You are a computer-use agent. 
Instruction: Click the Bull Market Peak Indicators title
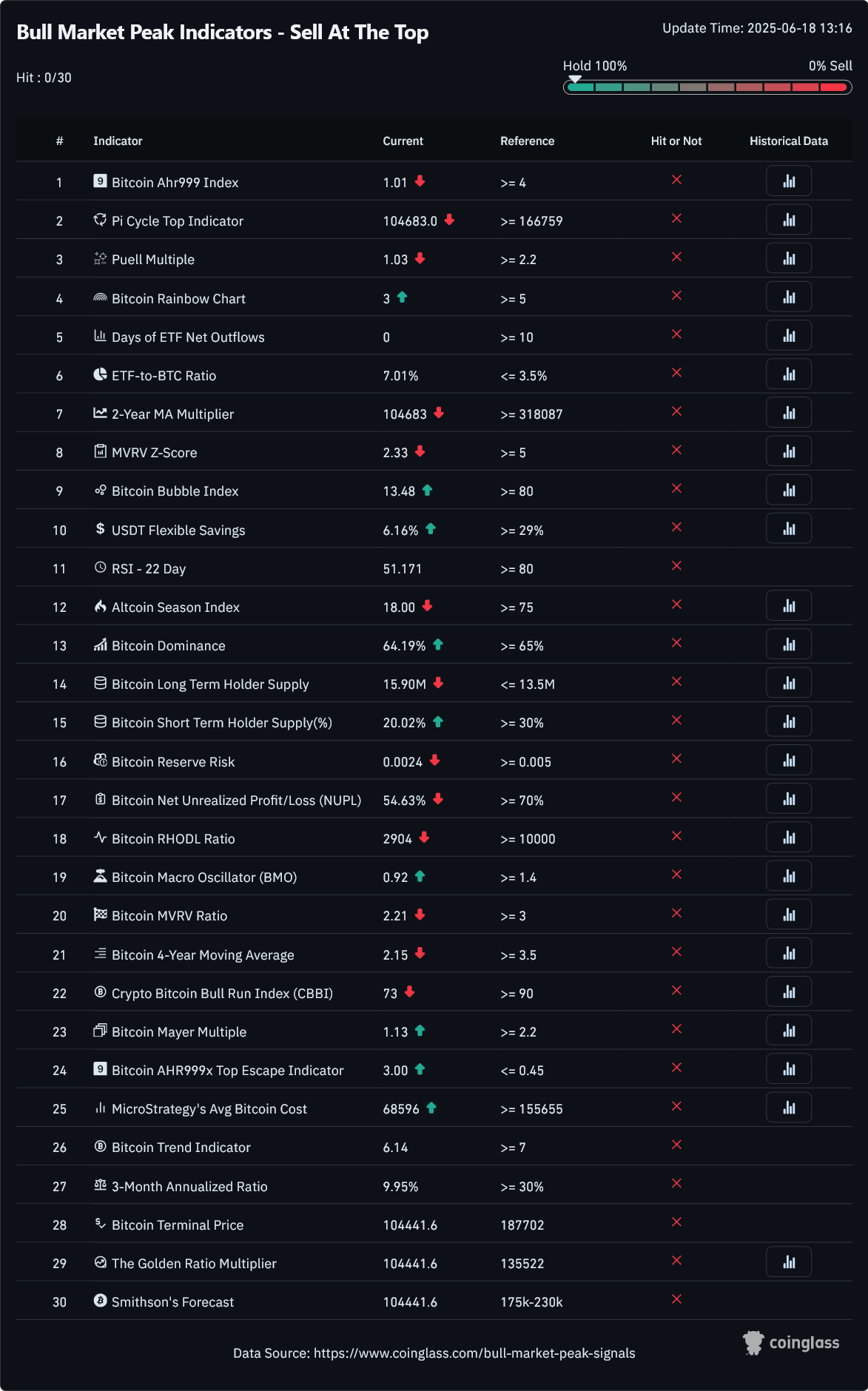tap(223, 33)
